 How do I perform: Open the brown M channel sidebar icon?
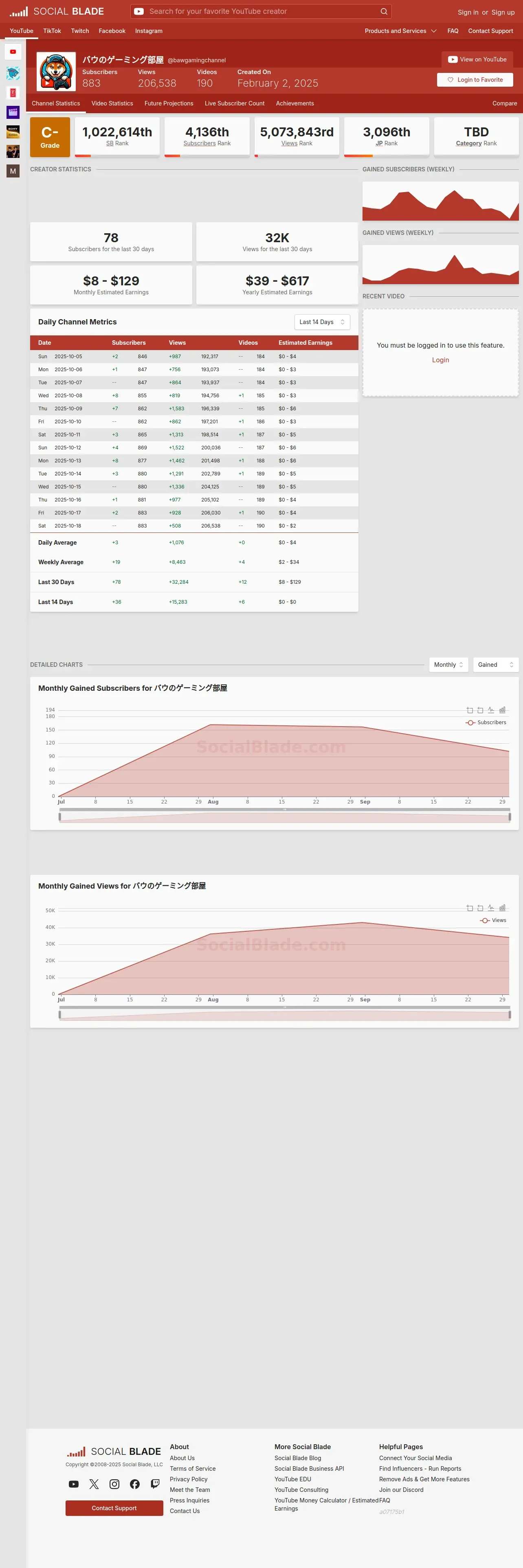[13, 171]
